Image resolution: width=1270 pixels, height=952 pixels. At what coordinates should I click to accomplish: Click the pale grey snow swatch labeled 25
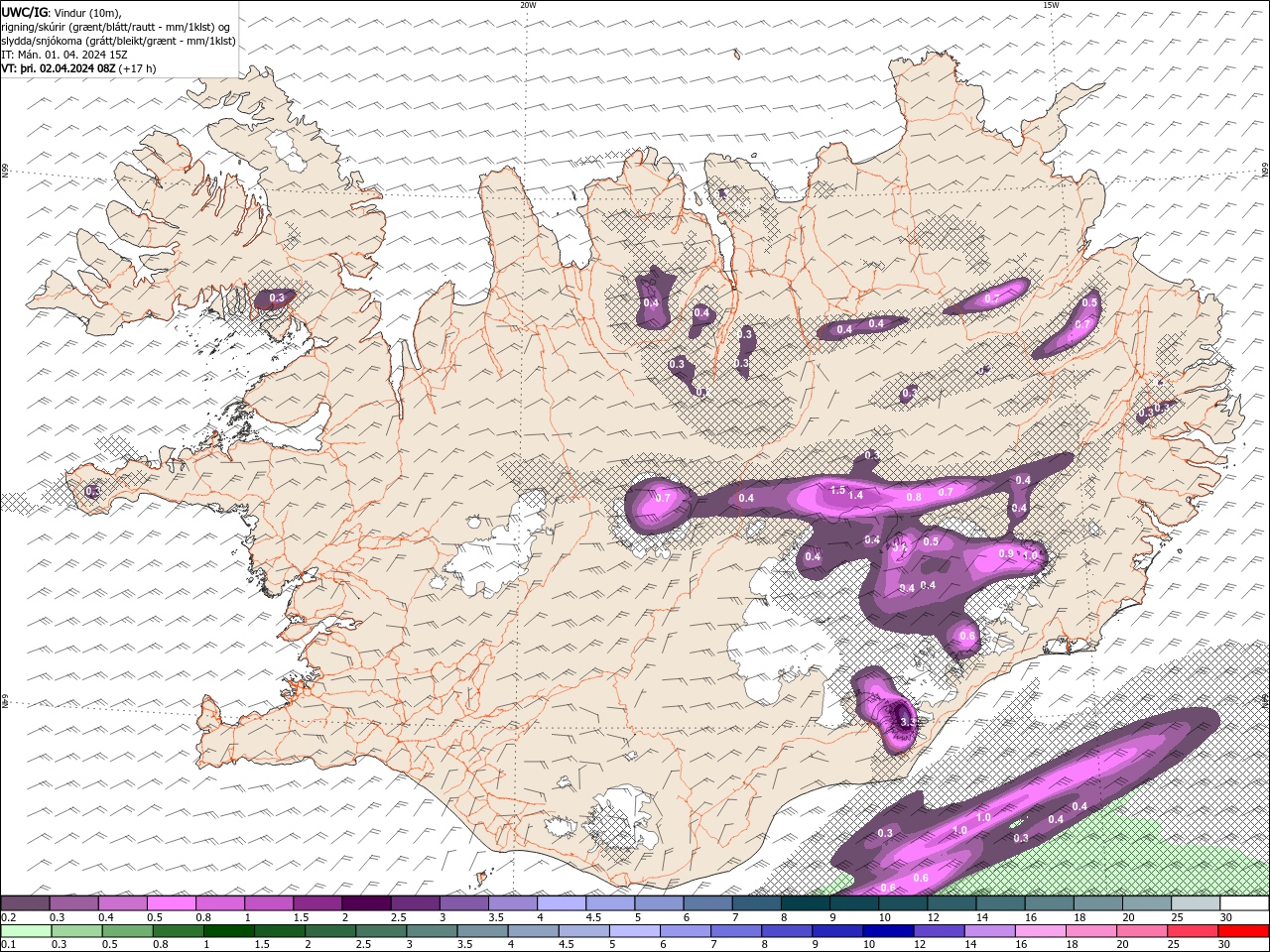[x=1196, y=903]
